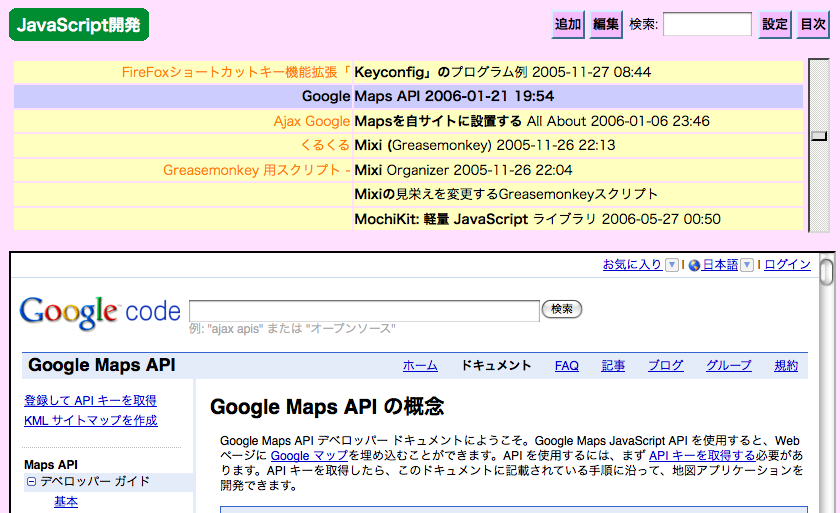This screenshot has height=513, width=840.
Task: Click the 設定 button
Action: coord(775,25)
